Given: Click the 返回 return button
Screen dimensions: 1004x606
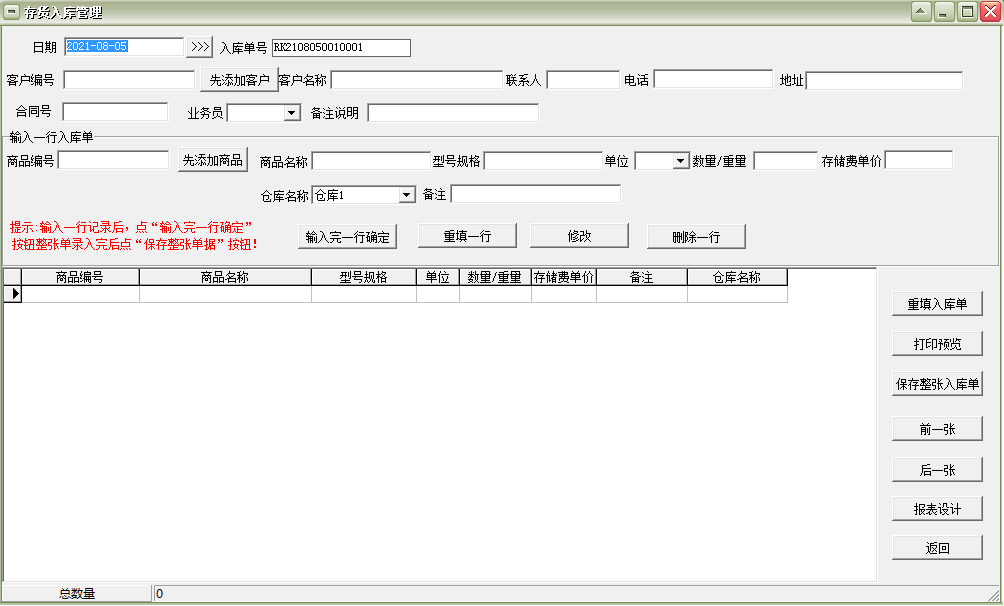Looking at the screenshot, I should tap(937, 547).
